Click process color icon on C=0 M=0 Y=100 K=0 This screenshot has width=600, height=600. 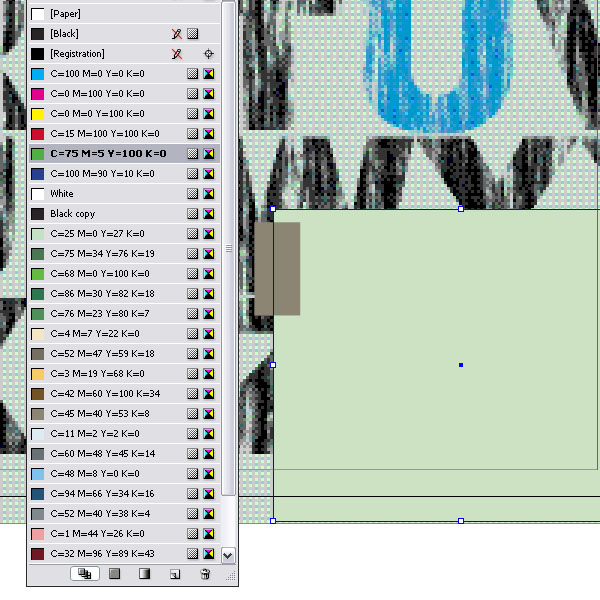pos(192,114)
